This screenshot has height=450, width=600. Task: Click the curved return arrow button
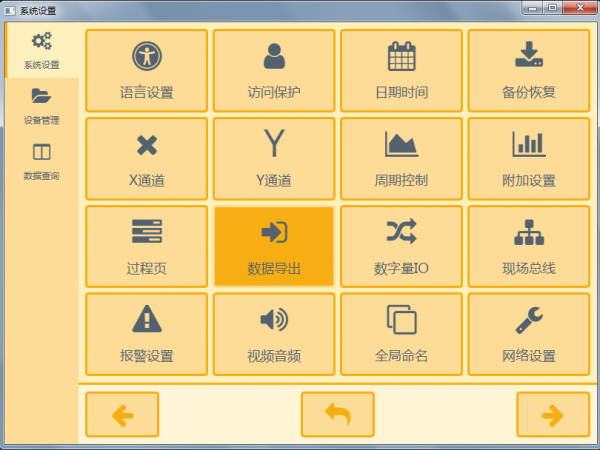[x=338, y=414]
